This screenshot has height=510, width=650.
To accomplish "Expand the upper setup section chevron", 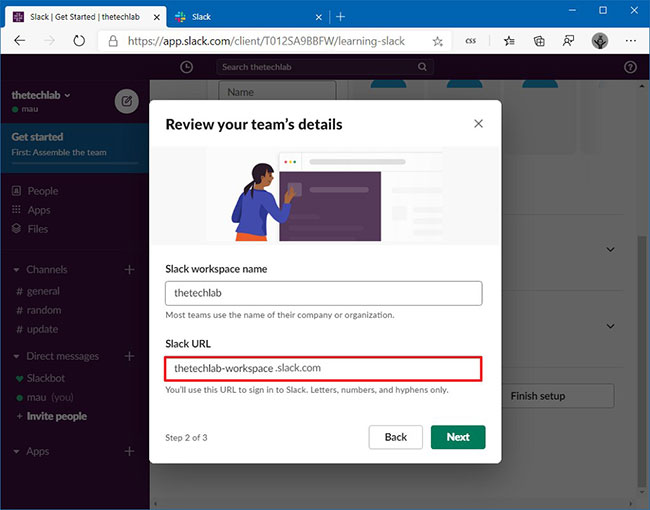I will [610, 249].
